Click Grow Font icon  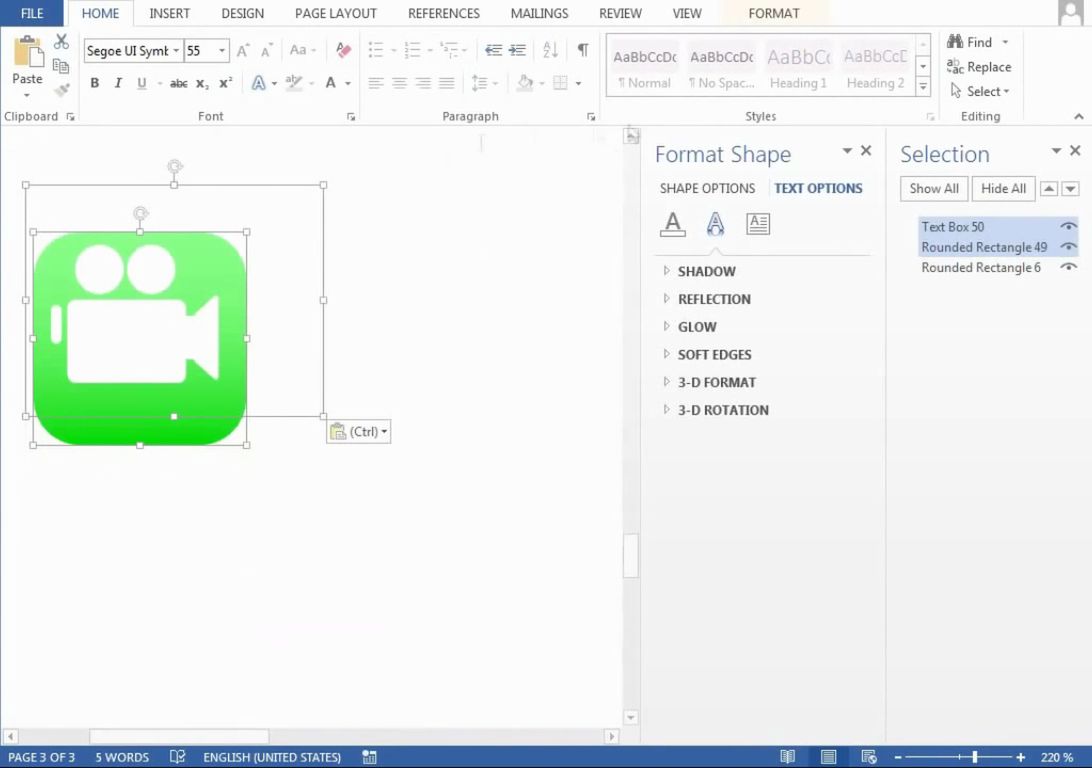click(243, 51)
